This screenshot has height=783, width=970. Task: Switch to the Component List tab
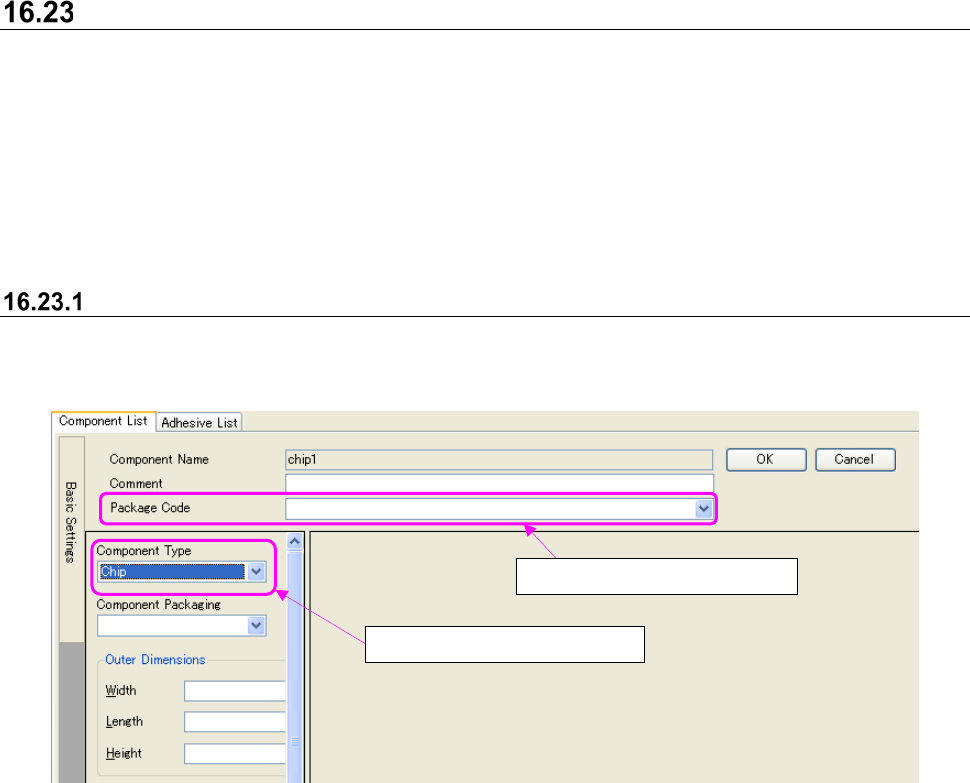pos(103,421)
